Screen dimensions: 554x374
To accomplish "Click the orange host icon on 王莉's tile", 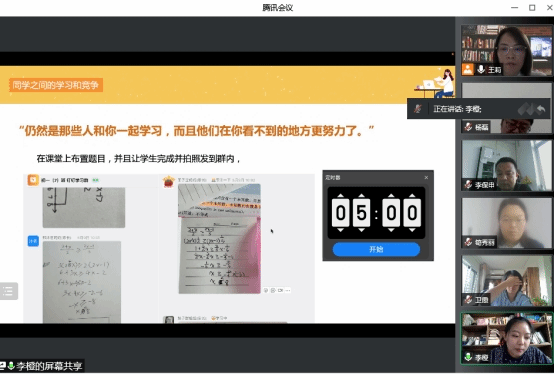I will point(468,69).
